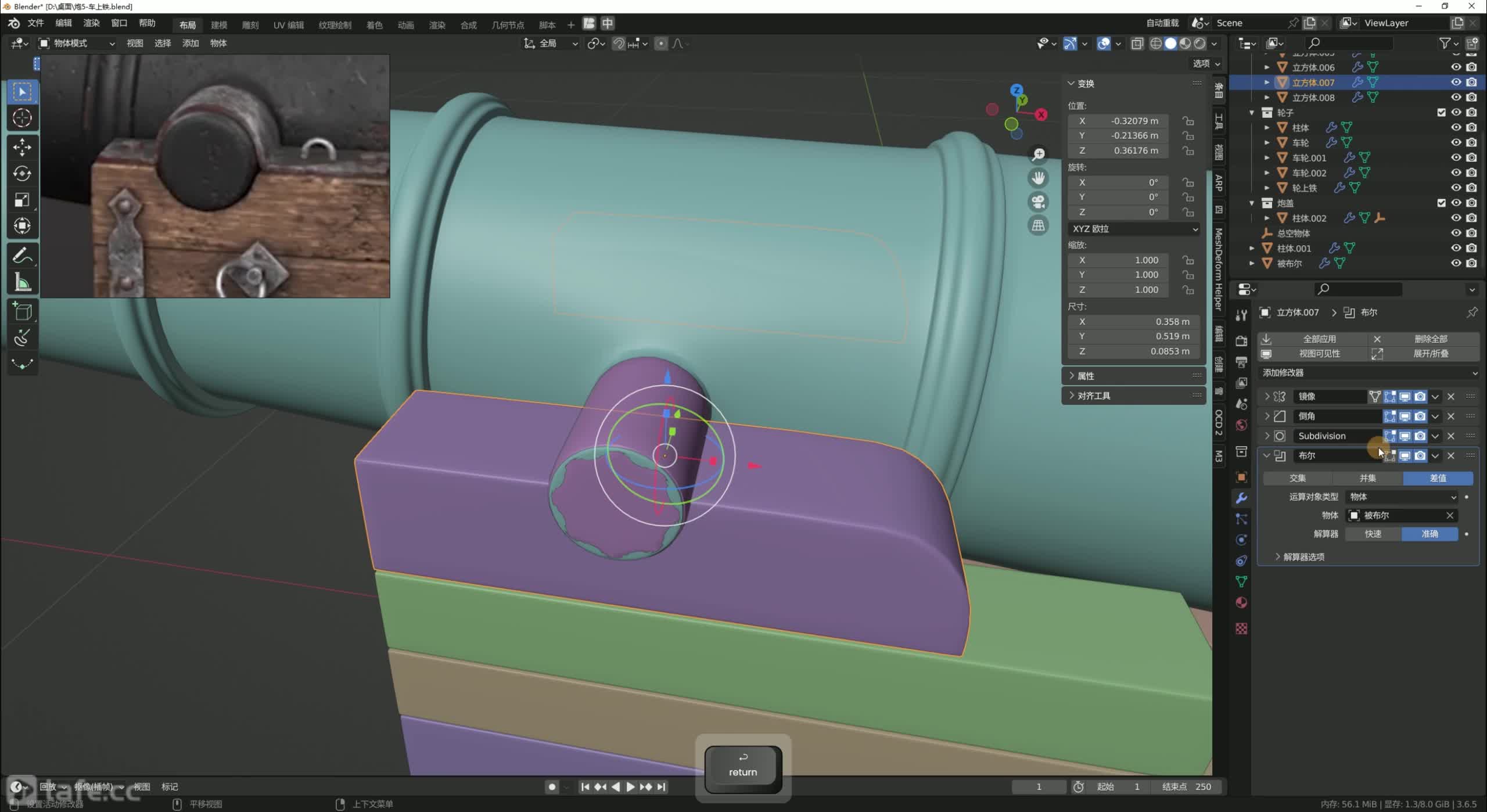
Task: Select the Cursor tool in the toolbar
Action: pos(22,118)
